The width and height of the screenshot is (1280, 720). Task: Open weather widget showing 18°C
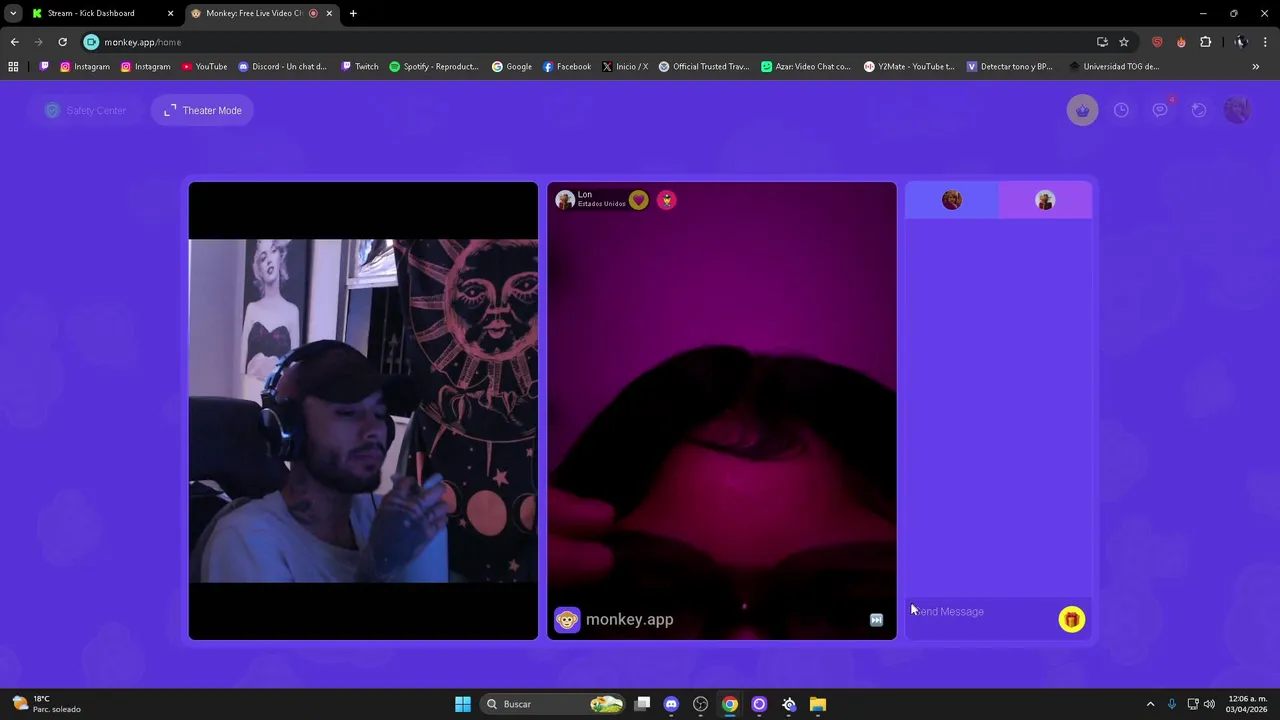46,704
